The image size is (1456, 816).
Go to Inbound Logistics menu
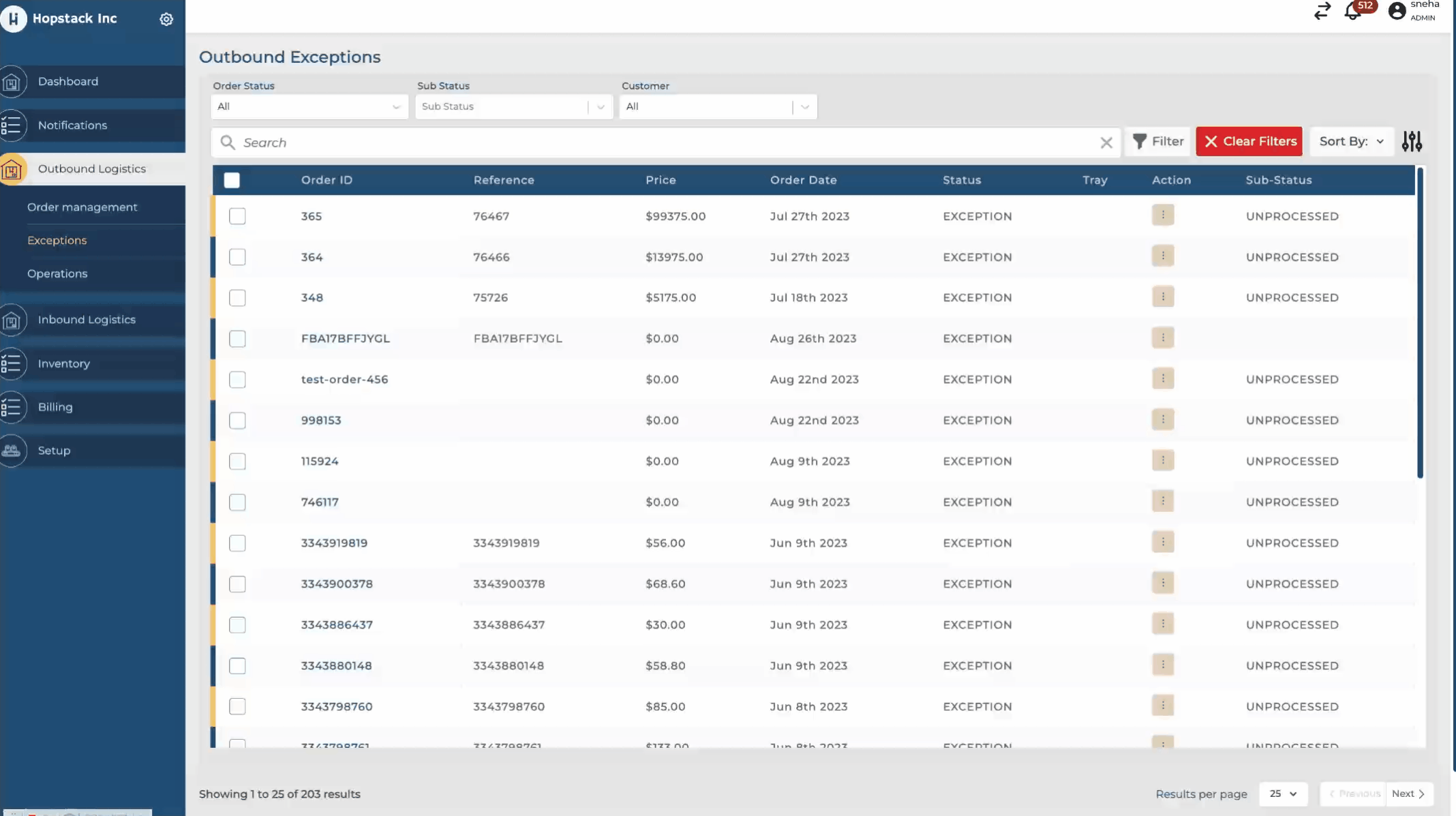(x=87, y=320)
